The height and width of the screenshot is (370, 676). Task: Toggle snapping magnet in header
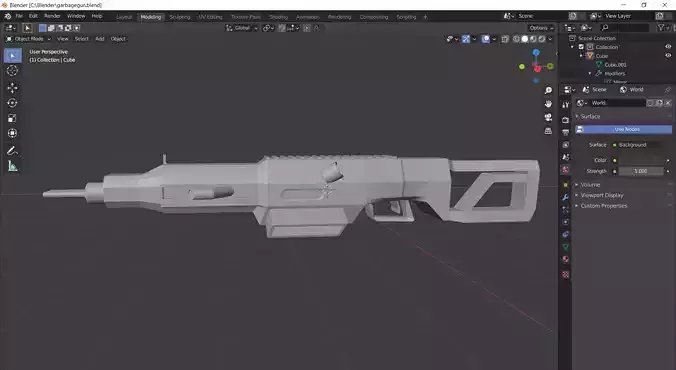(282, 28)
